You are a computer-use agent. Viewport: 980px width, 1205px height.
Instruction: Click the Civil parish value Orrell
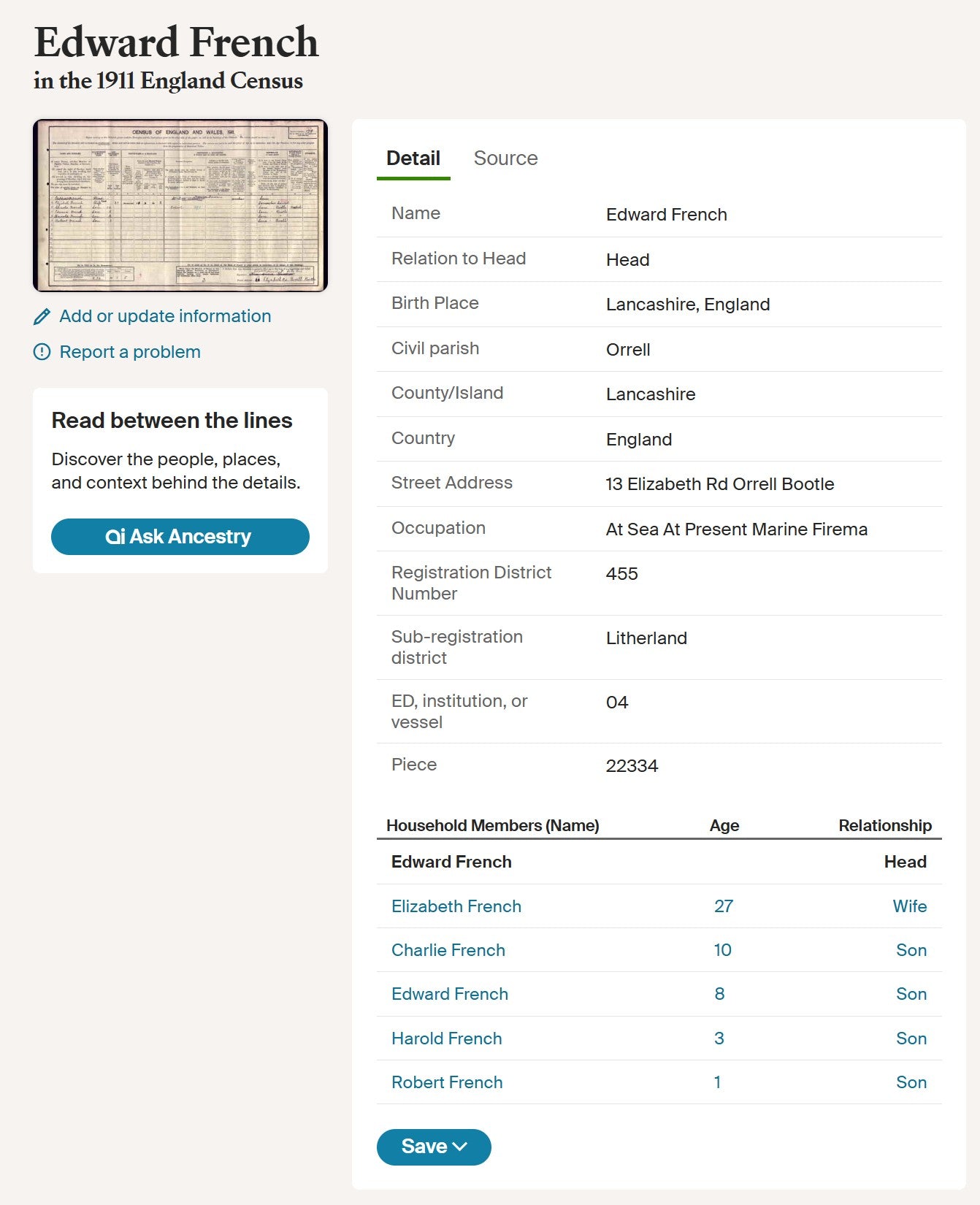pos(628,350)
